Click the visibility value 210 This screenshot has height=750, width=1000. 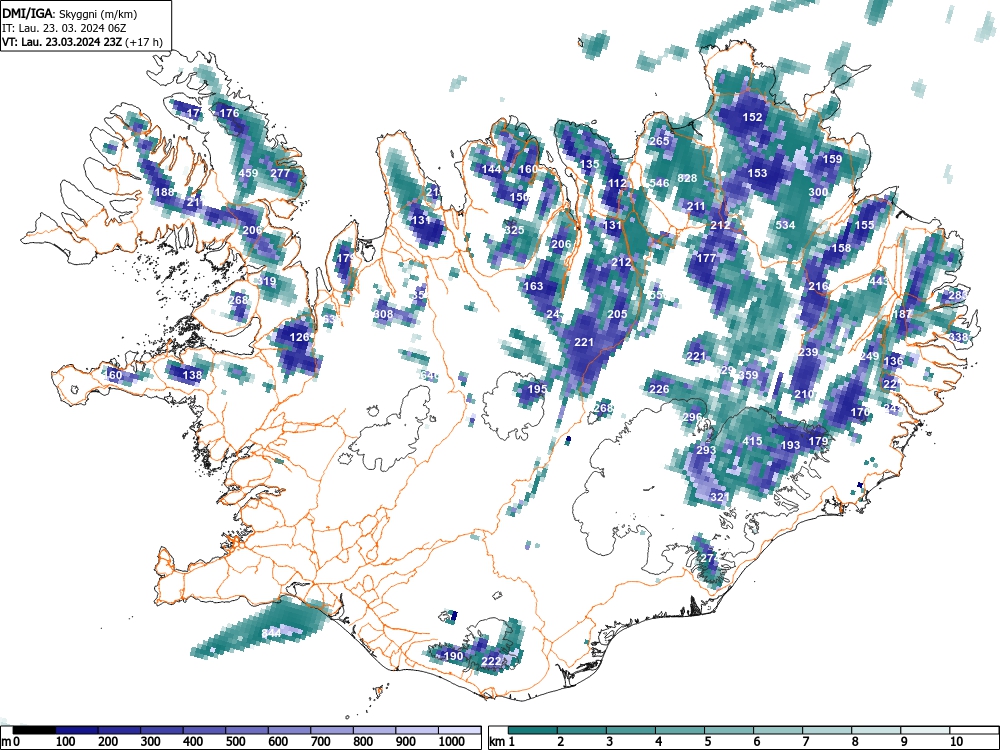tap(804, 393)
